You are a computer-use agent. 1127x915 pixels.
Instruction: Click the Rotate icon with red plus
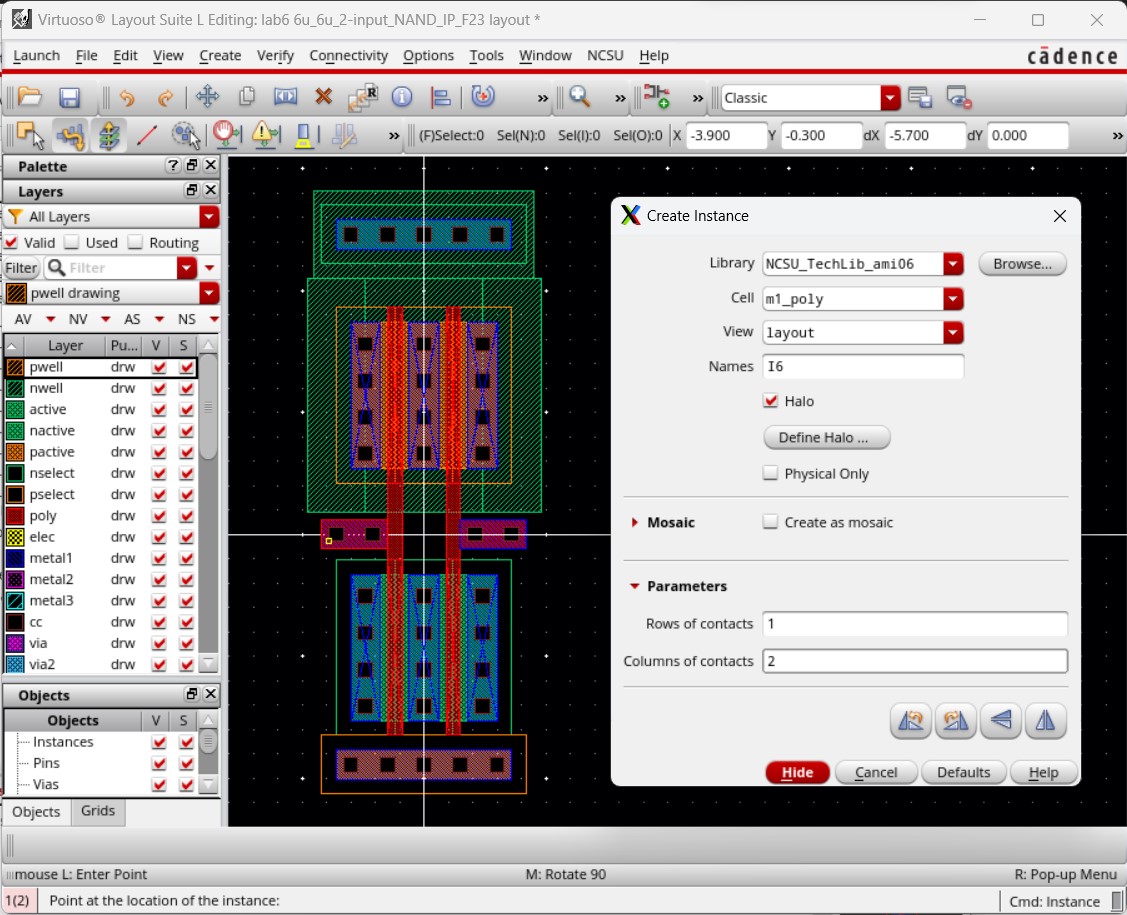point(483,96)
